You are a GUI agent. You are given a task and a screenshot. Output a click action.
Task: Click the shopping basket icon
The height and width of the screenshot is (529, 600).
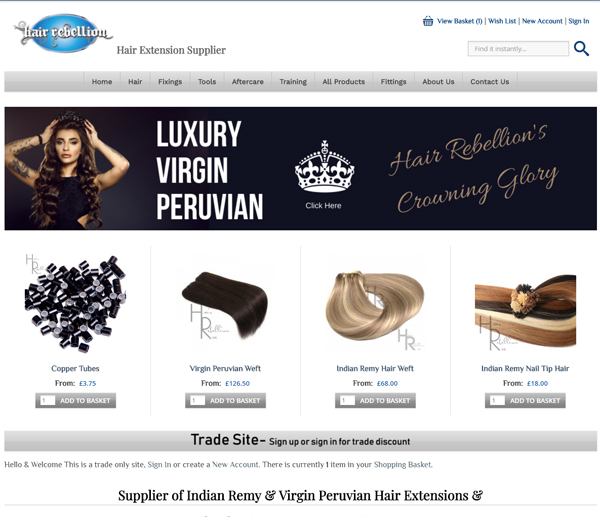pos(428,21)
